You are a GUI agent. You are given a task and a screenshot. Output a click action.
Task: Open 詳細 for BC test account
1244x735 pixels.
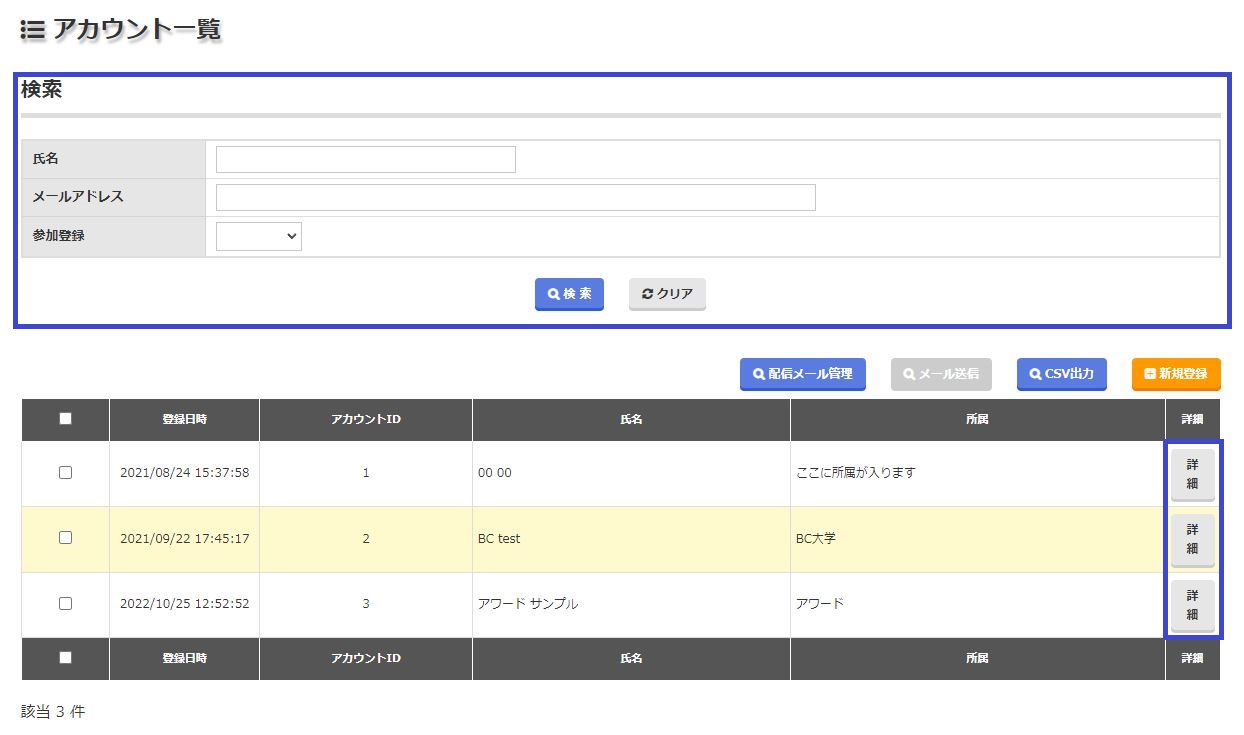click(1192, 539)
